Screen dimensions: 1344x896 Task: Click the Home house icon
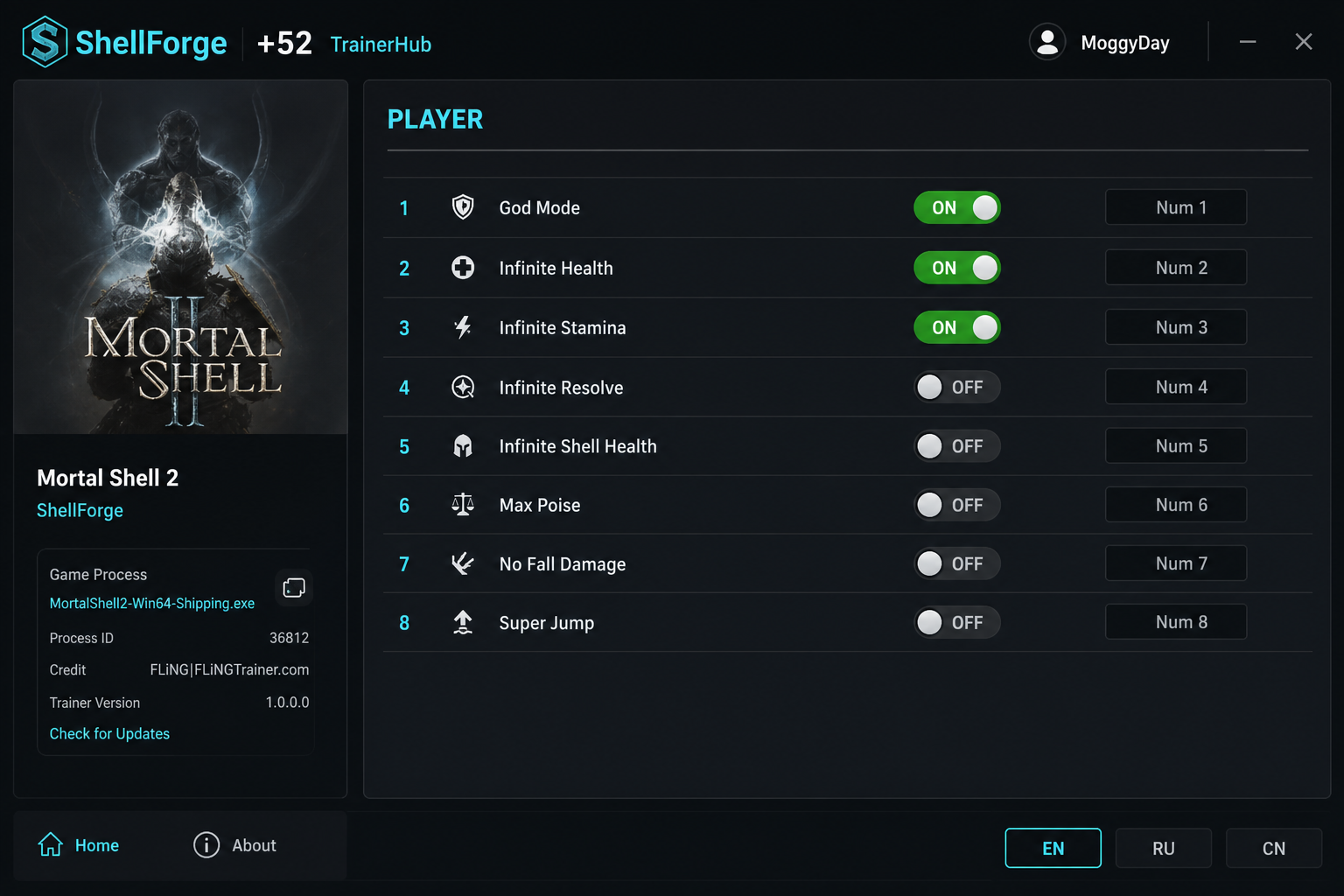pyautogui.click(x=51, y=844)
